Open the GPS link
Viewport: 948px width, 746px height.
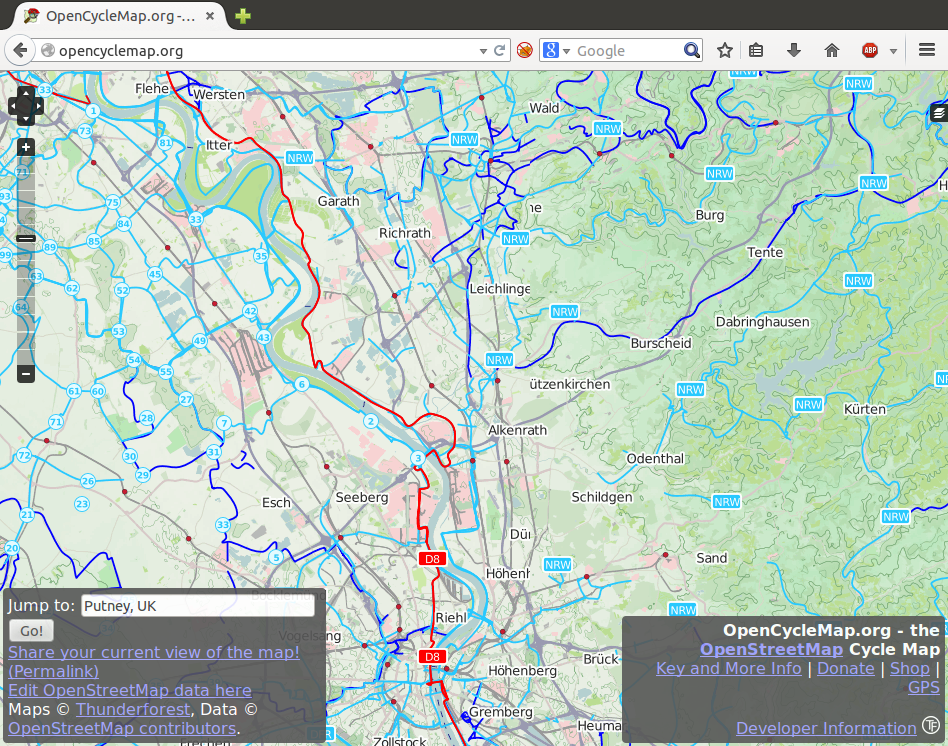coord(924,687)
